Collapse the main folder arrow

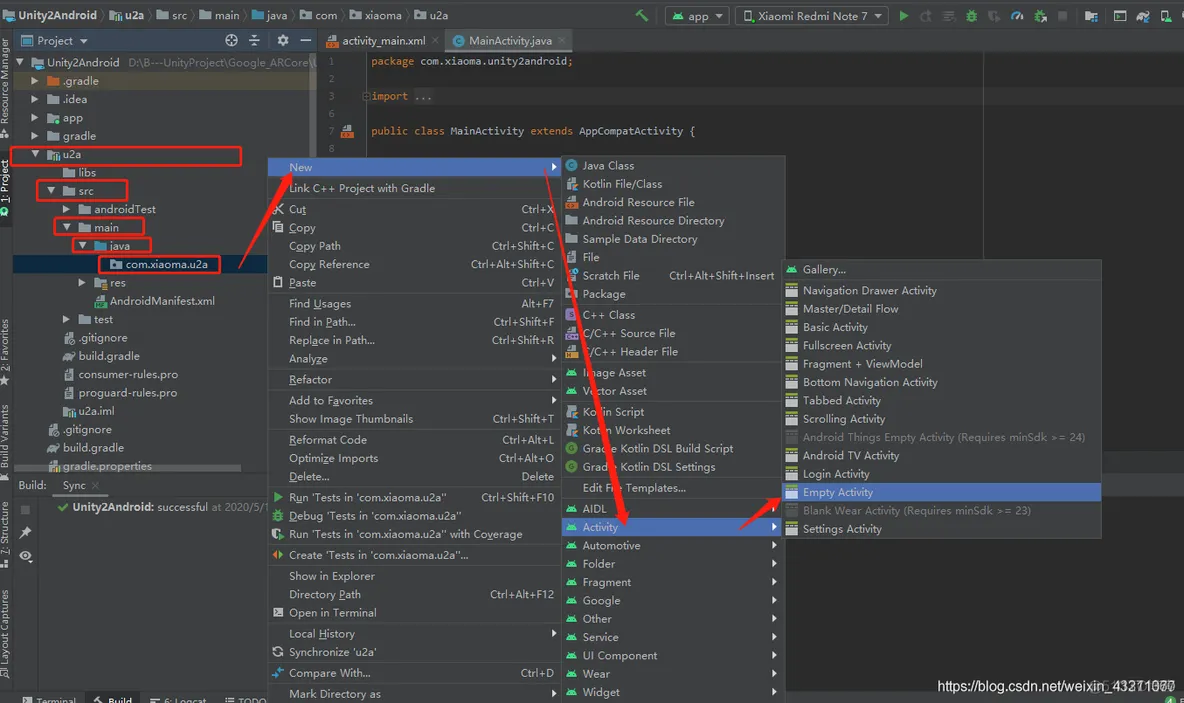click(66, 227)
